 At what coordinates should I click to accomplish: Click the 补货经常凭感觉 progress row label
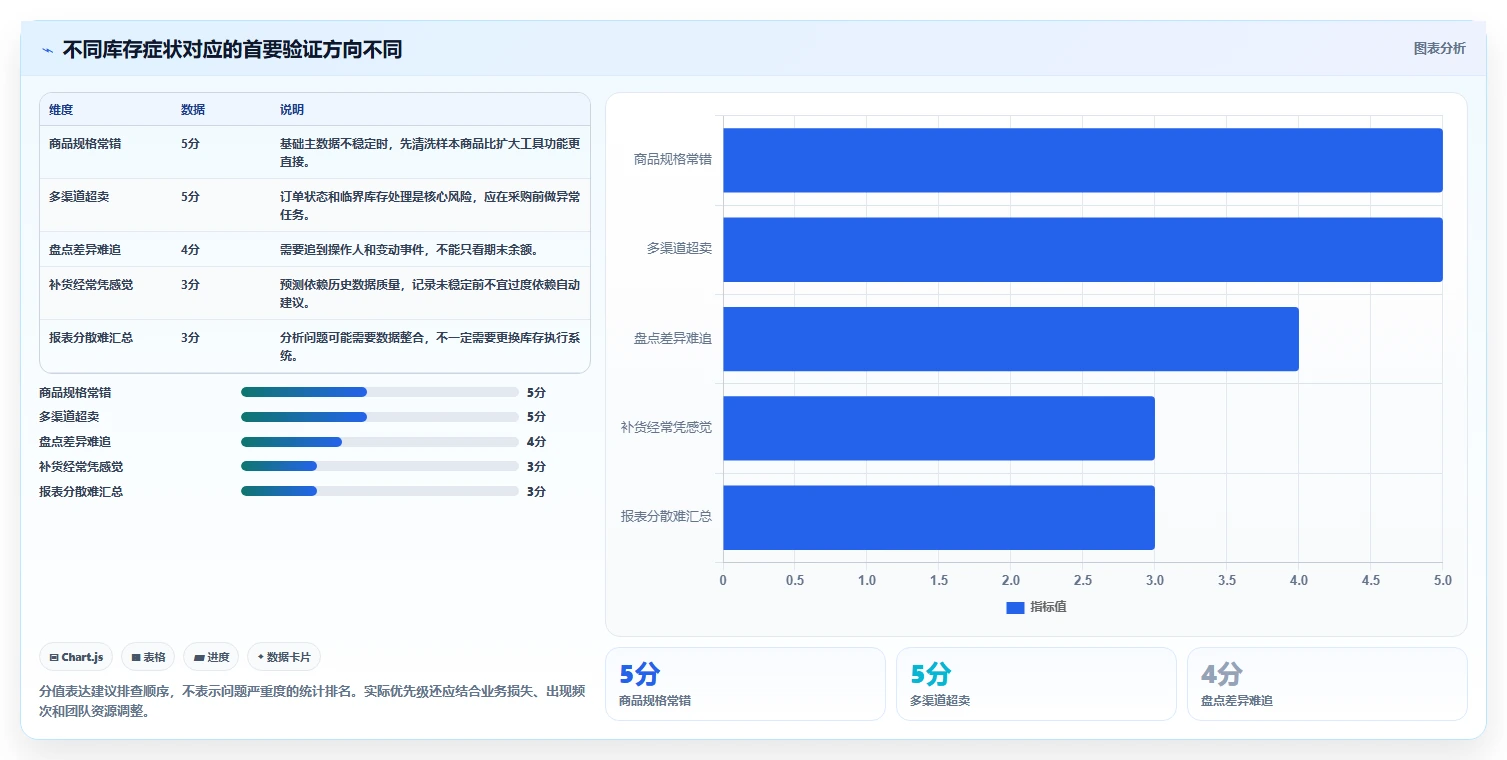pos(81,466)
